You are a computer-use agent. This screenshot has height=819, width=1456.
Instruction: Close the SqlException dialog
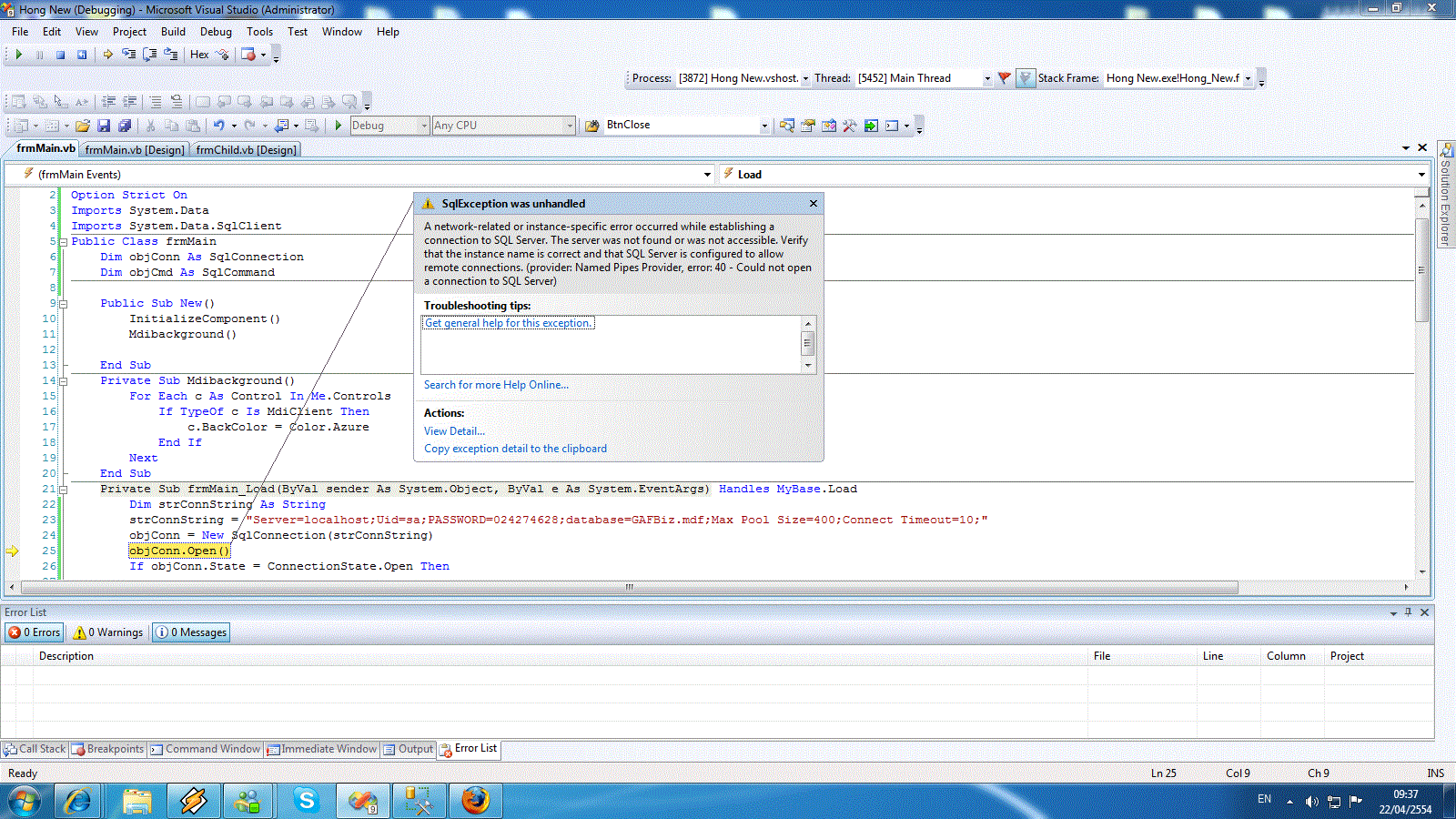(813, 203)
